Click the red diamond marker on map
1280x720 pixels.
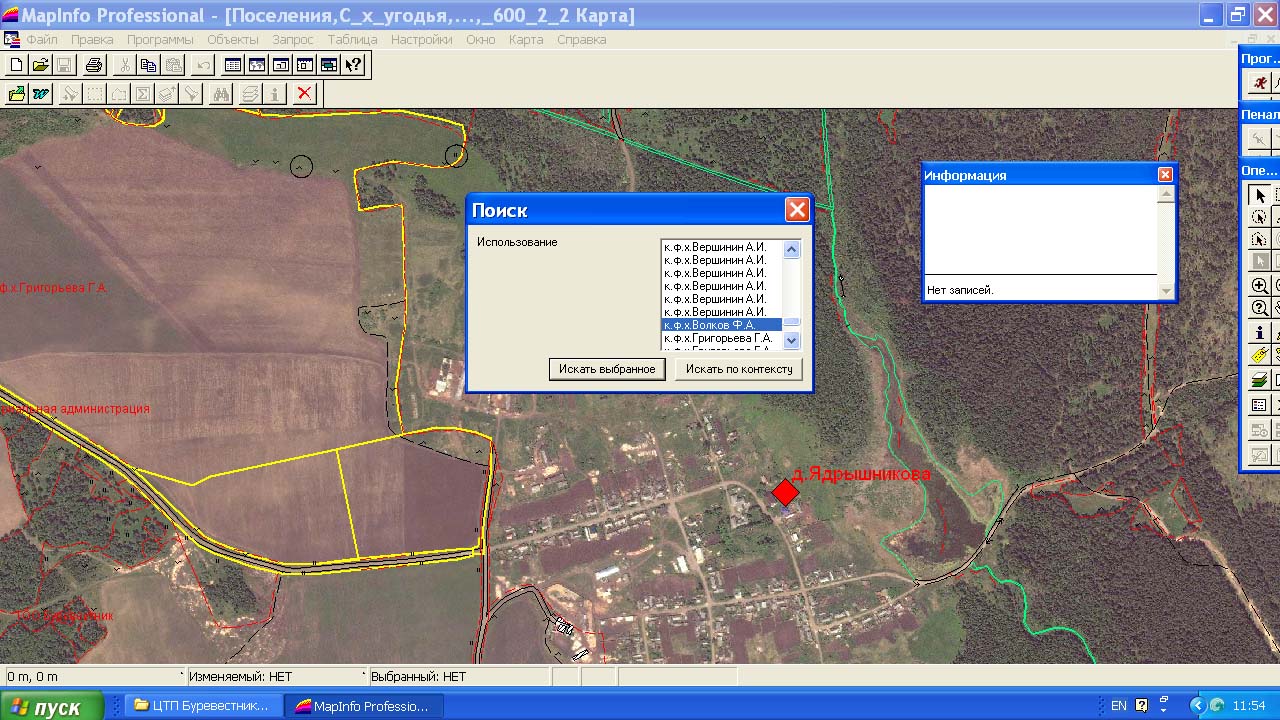tap(786, 492)
